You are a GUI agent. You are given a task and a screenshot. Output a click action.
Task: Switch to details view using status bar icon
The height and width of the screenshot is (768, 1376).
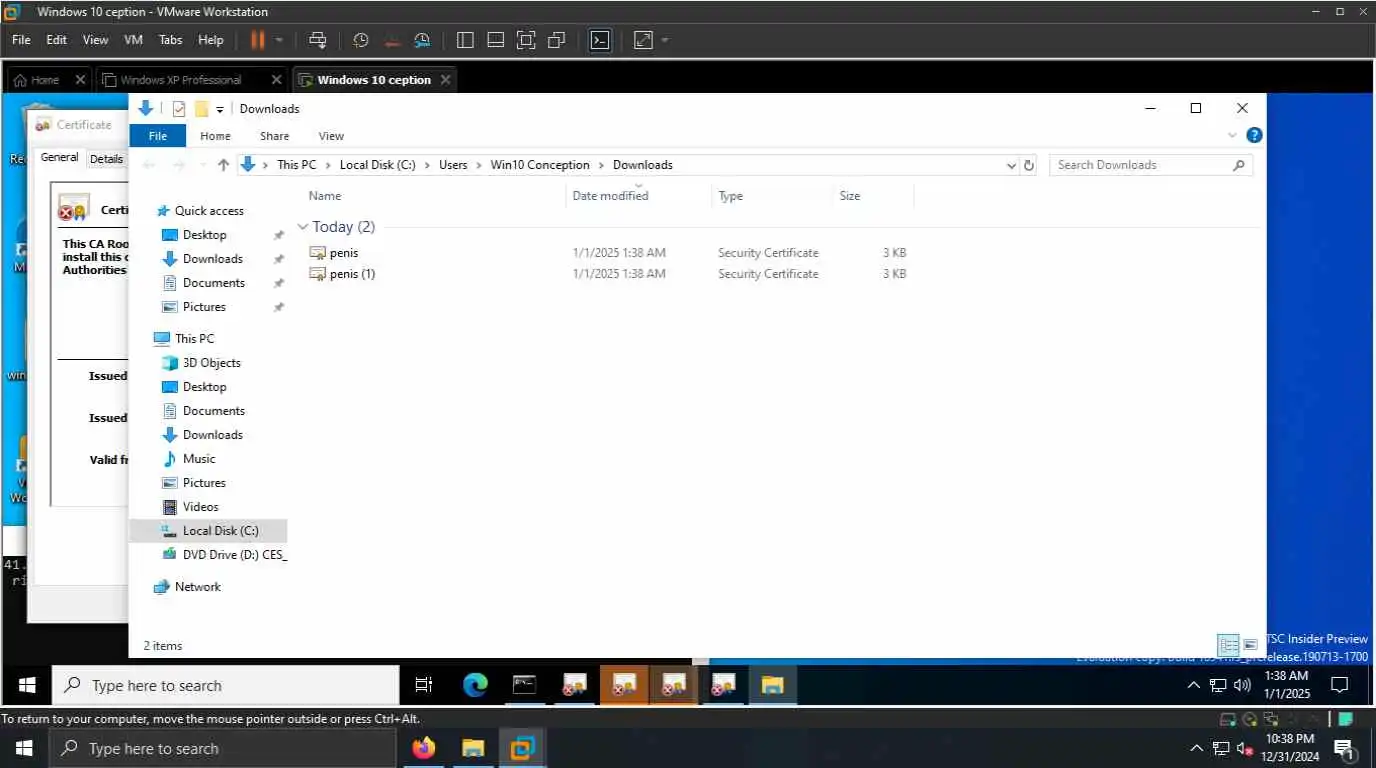1228,645
